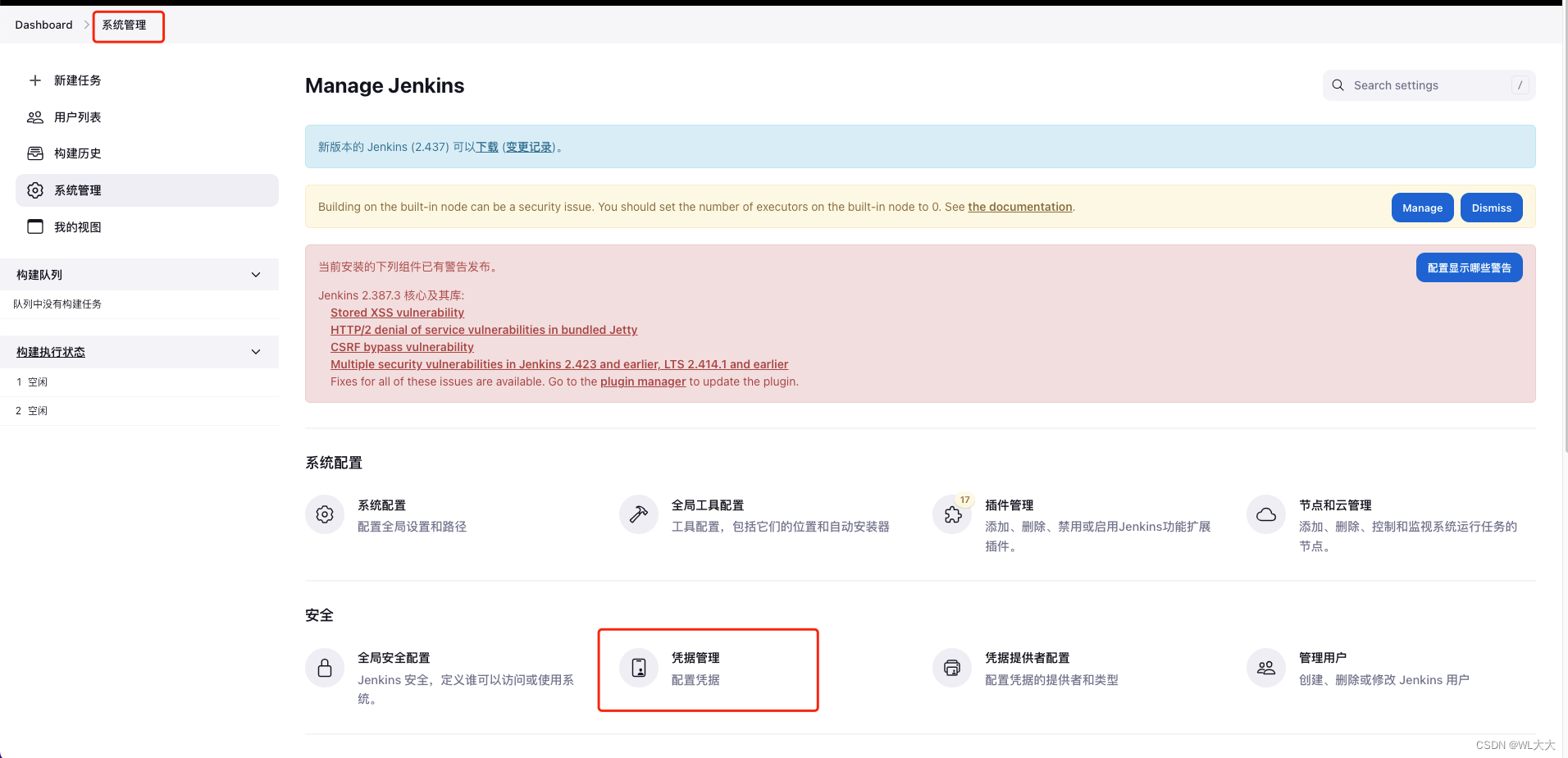Screen dimensions: 1568x758
Task: Collapse the 构建队列 panel chevron
Action: click(x=256, y=275)
